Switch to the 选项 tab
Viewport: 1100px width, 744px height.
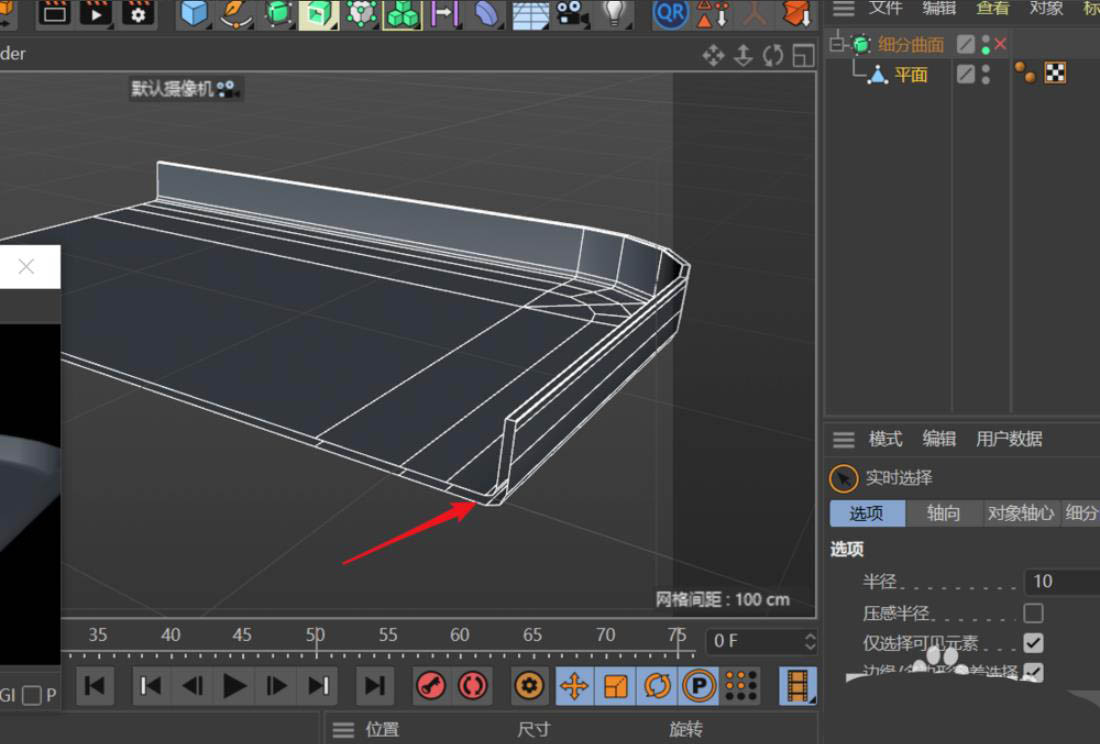pos(867,513)
